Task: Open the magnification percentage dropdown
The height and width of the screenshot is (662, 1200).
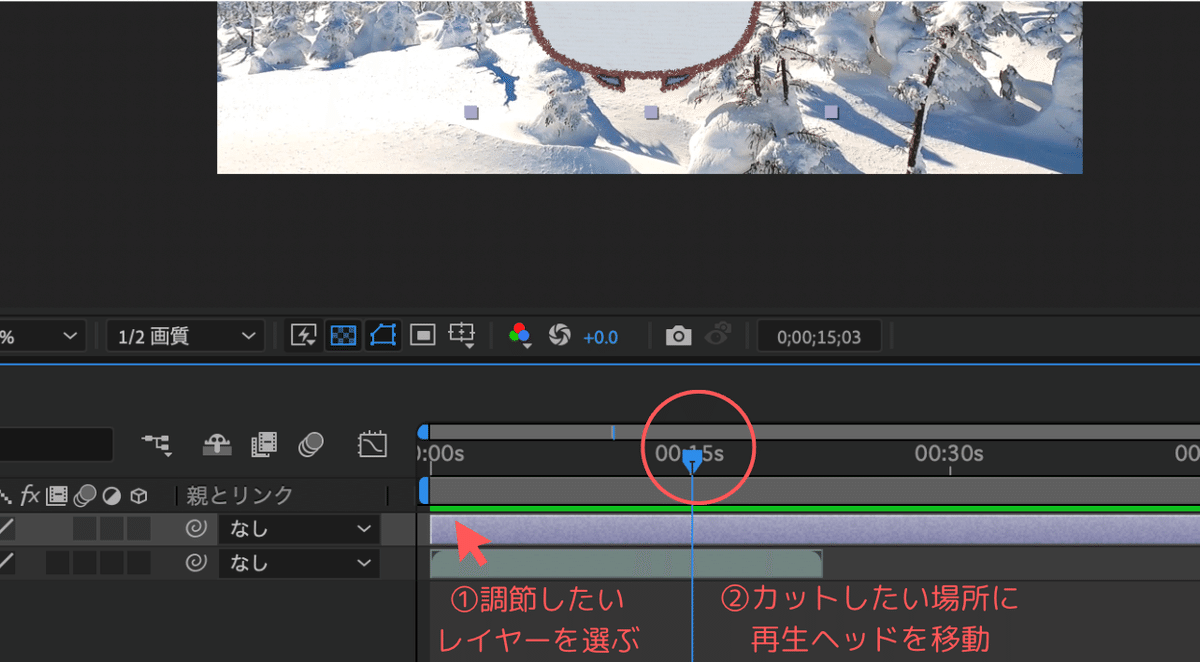Action: (x=40, y=336)
